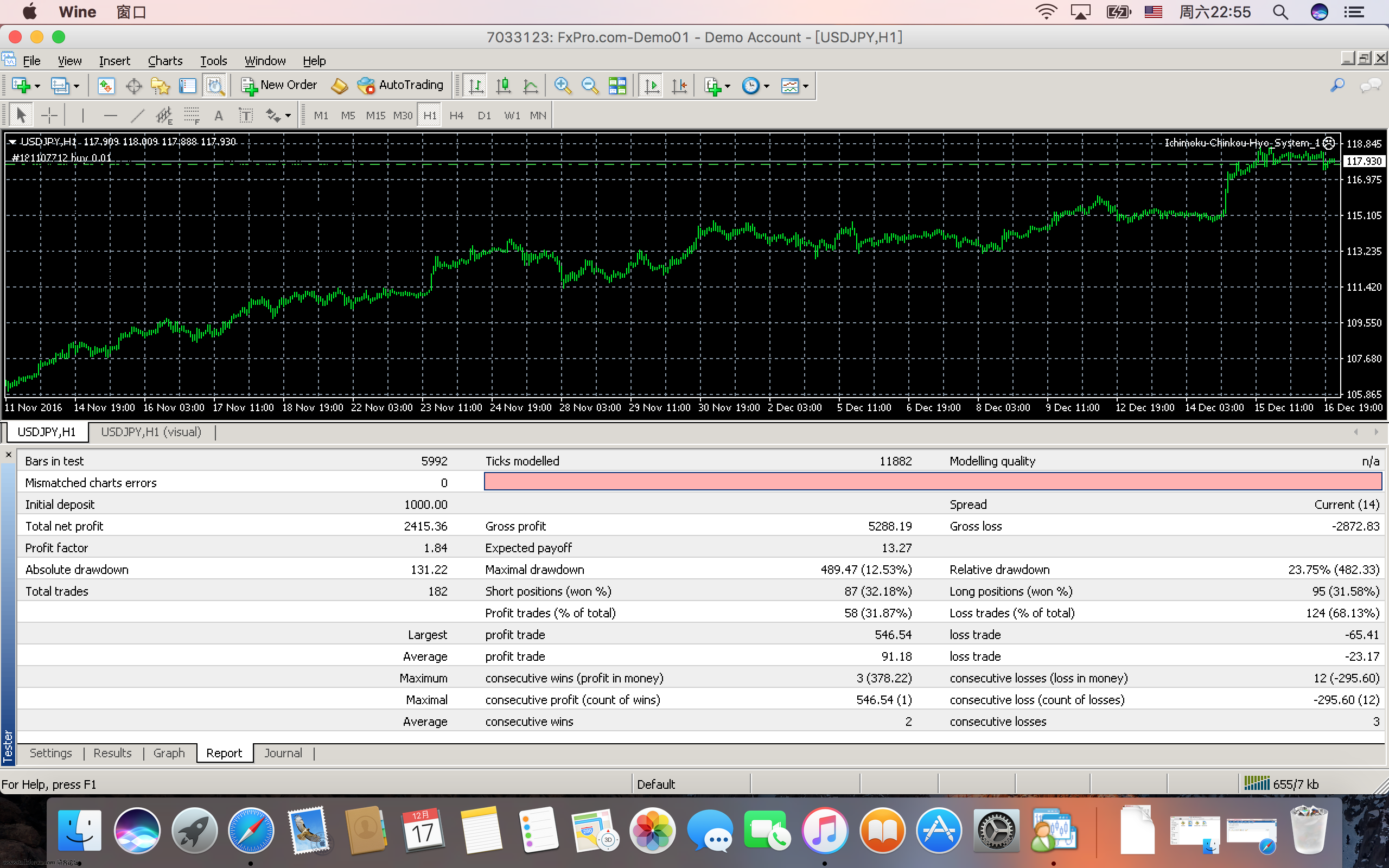Select the Fibonacci retracement tool
This screenshot has height=868, width=1389.
[192, 116]
